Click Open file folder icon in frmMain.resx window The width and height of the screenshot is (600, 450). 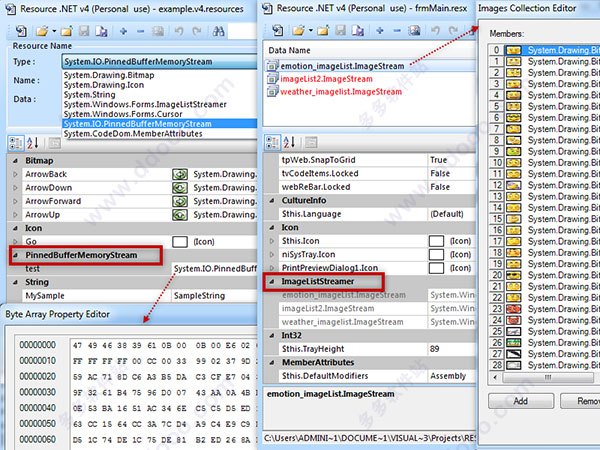(x=298, y=30)
